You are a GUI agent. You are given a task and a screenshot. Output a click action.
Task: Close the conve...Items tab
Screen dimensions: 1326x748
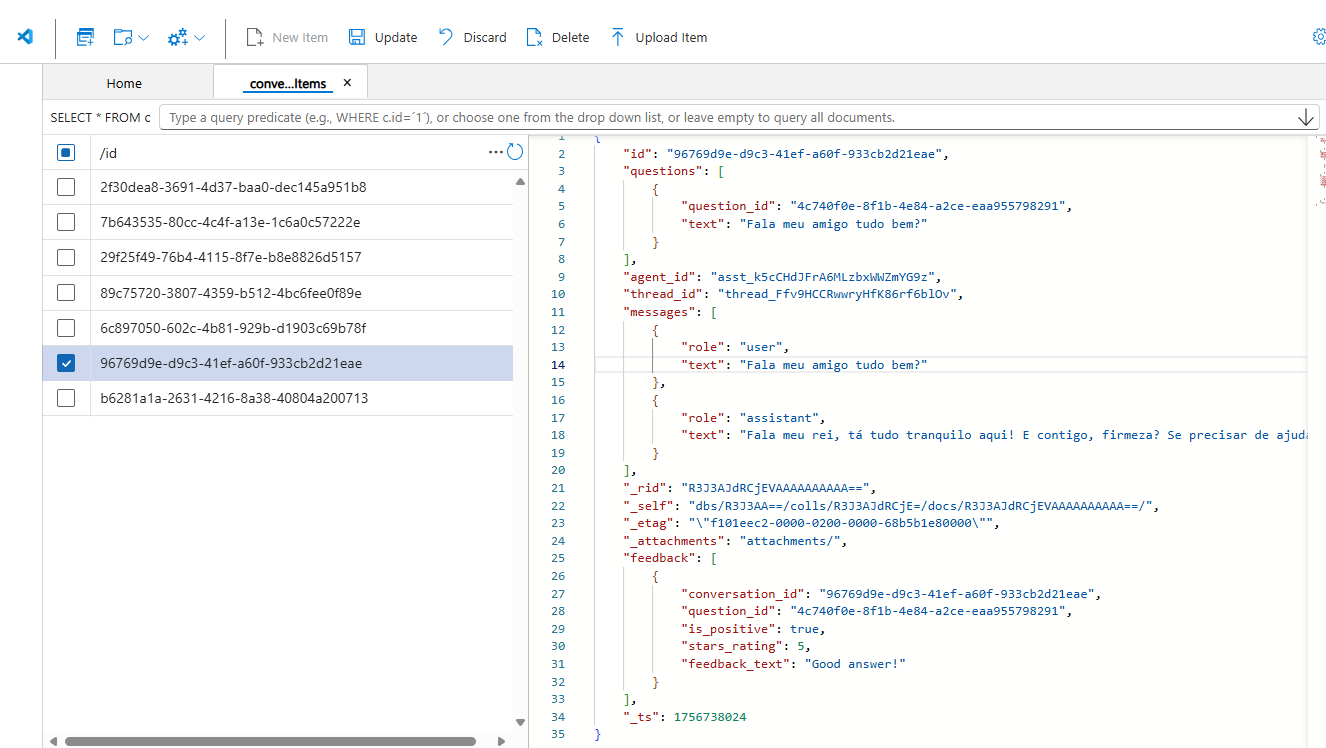click(347, 83)
